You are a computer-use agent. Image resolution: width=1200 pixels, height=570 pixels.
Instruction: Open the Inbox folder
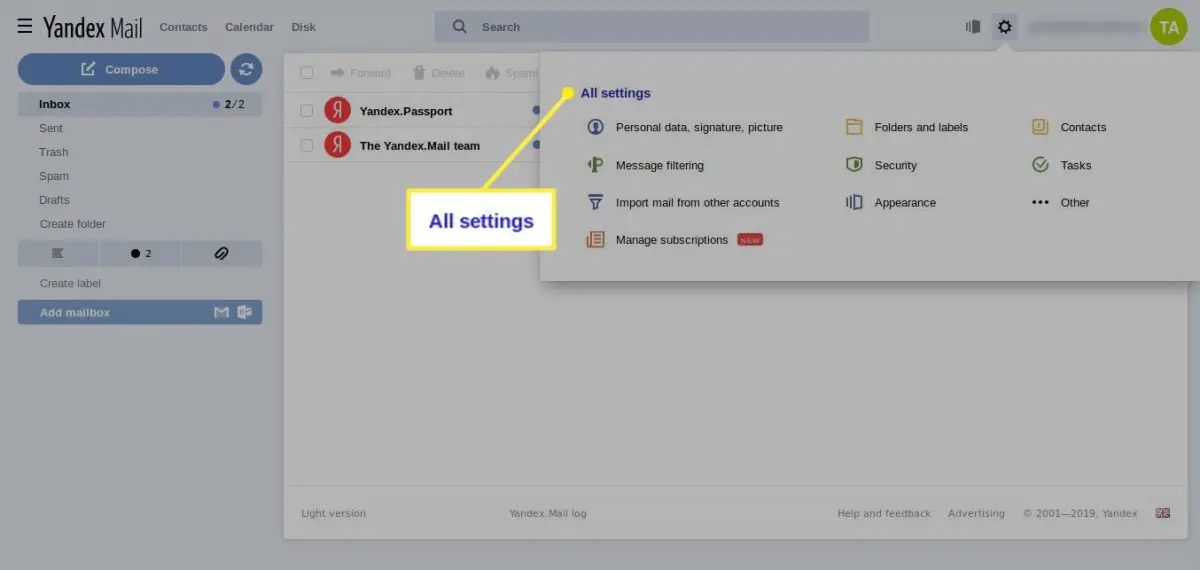tap(140, 104)
